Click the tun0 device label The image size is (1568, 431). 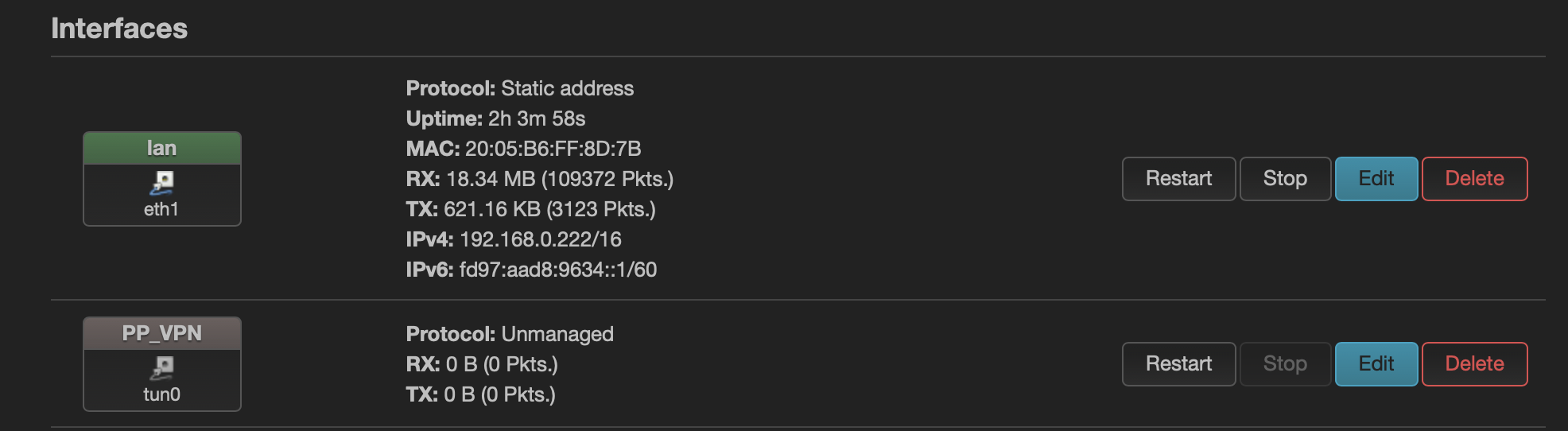point(161,394)
